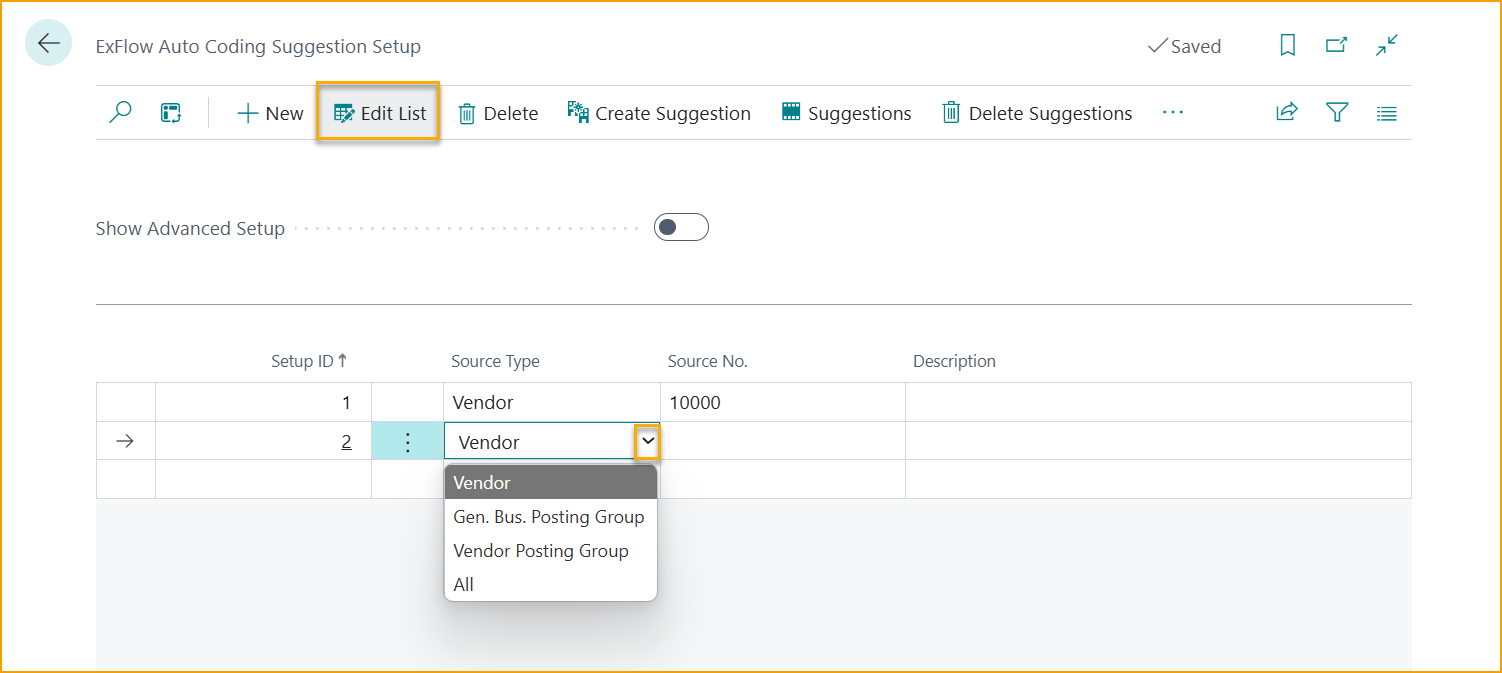The width and height of the screenshot is (1502, 673).
Task: Click the analysis view icon beside search
Action: (x=171, y=113)
